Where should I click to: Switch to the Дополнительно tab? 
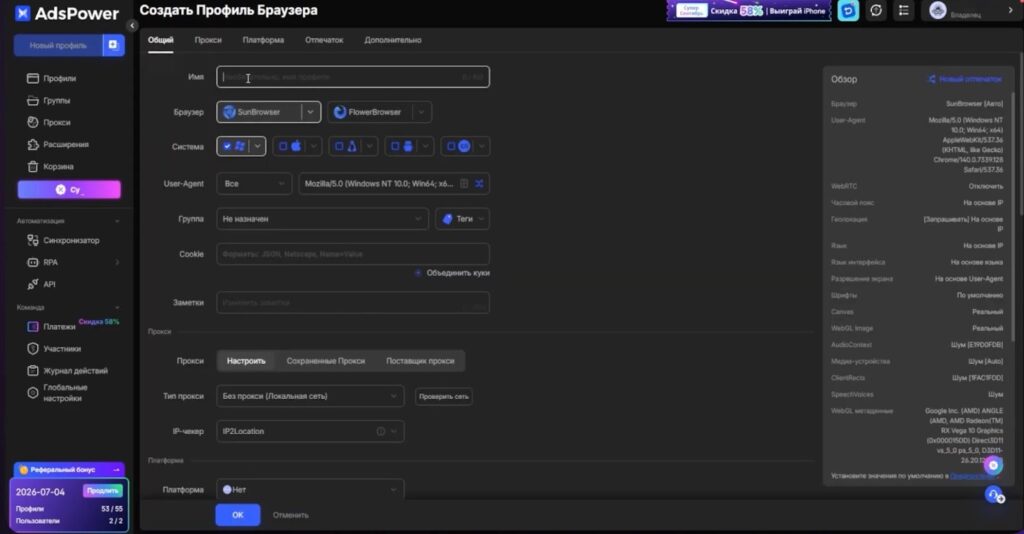(392, 40)
